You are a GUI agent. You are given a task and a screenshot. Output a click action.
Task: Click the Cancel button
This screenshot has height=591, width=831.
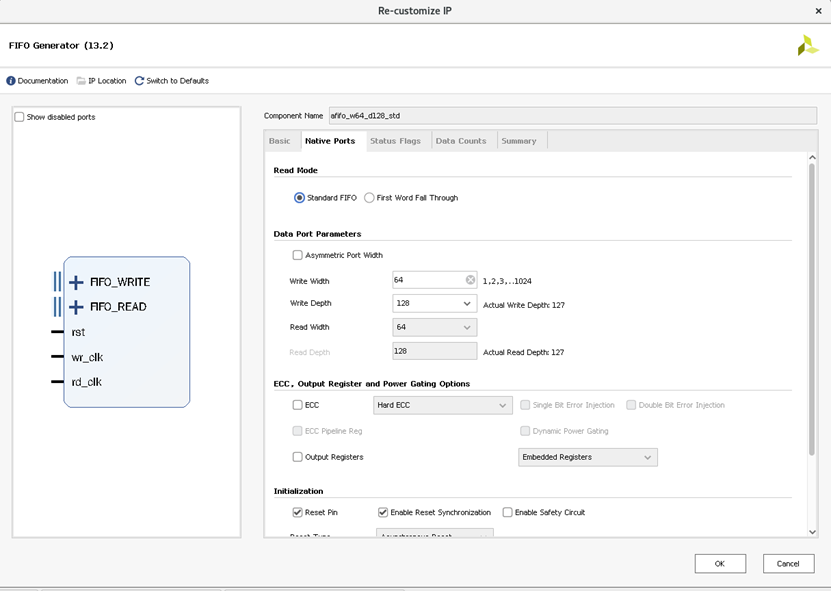[789, 564]
